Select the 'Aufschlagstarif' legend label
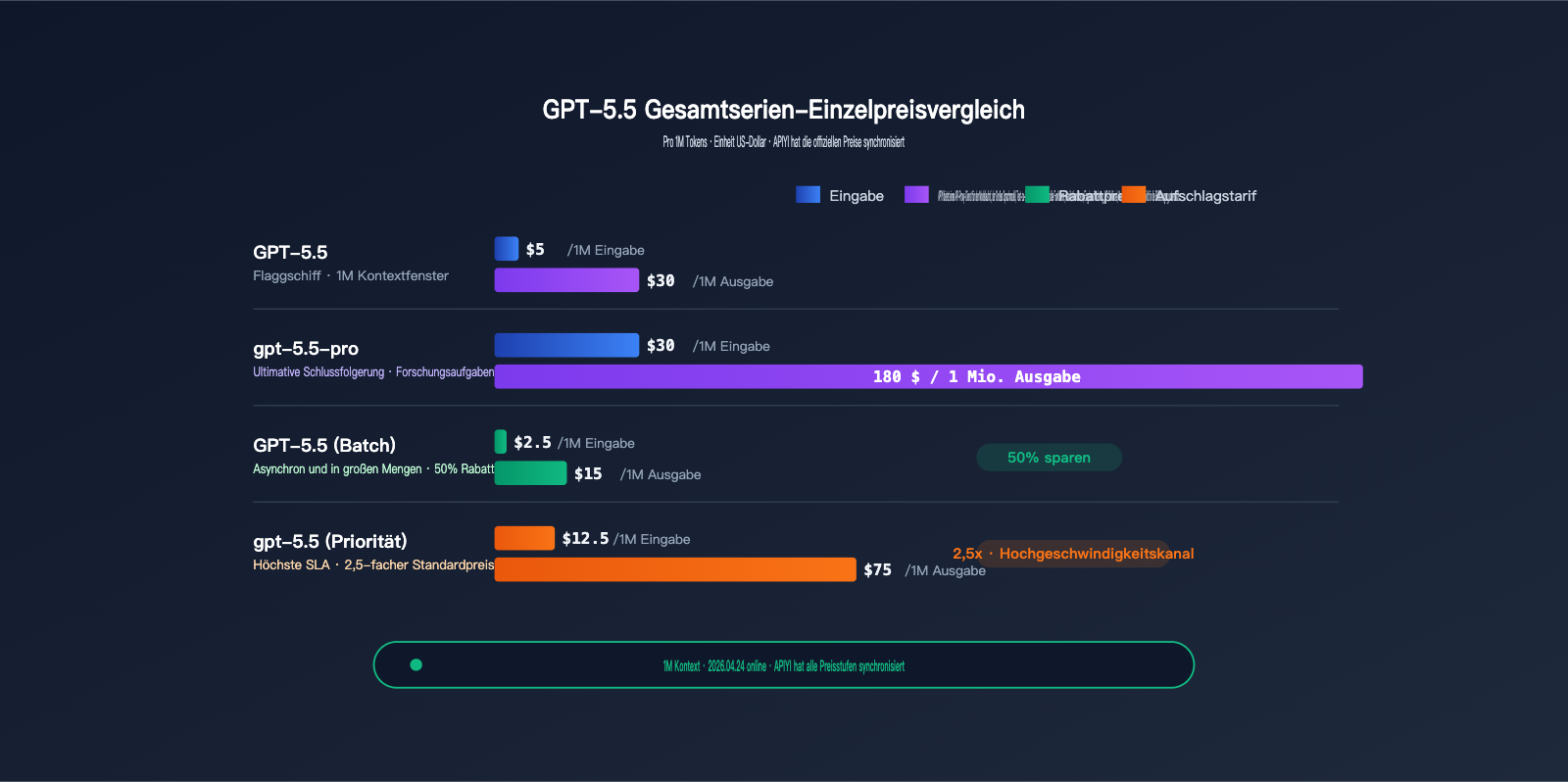 tap(1205, 196)
